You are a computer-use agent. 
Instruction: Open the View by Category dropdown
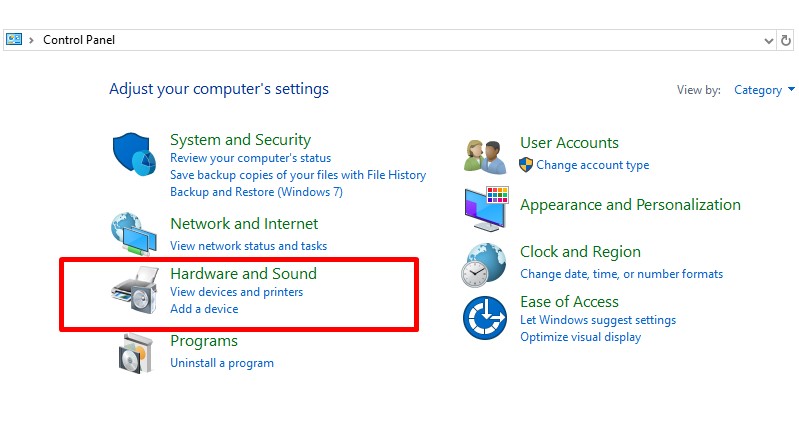(x=763, y=90)
